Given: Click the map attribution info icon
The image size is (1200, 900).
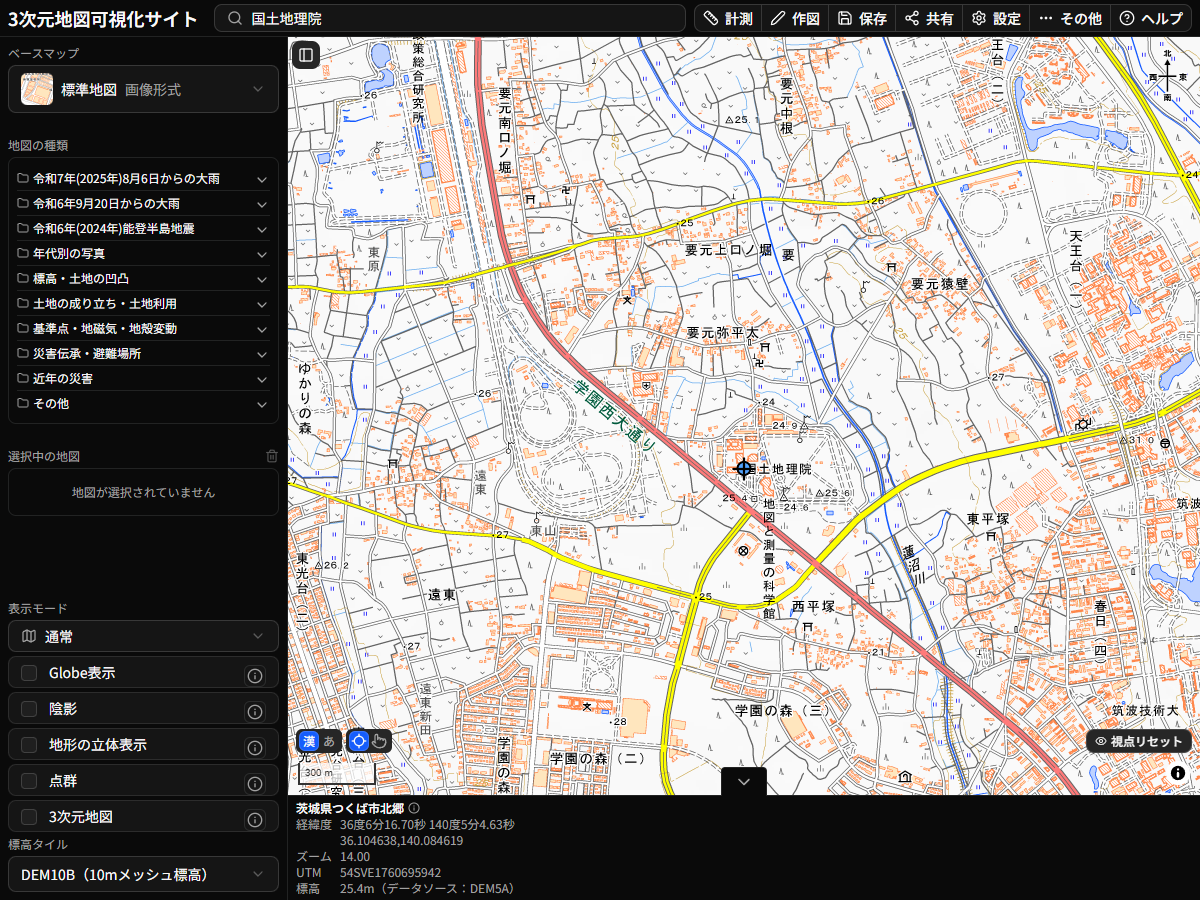Looking at the screenshot, I should tap(1178, 773).
